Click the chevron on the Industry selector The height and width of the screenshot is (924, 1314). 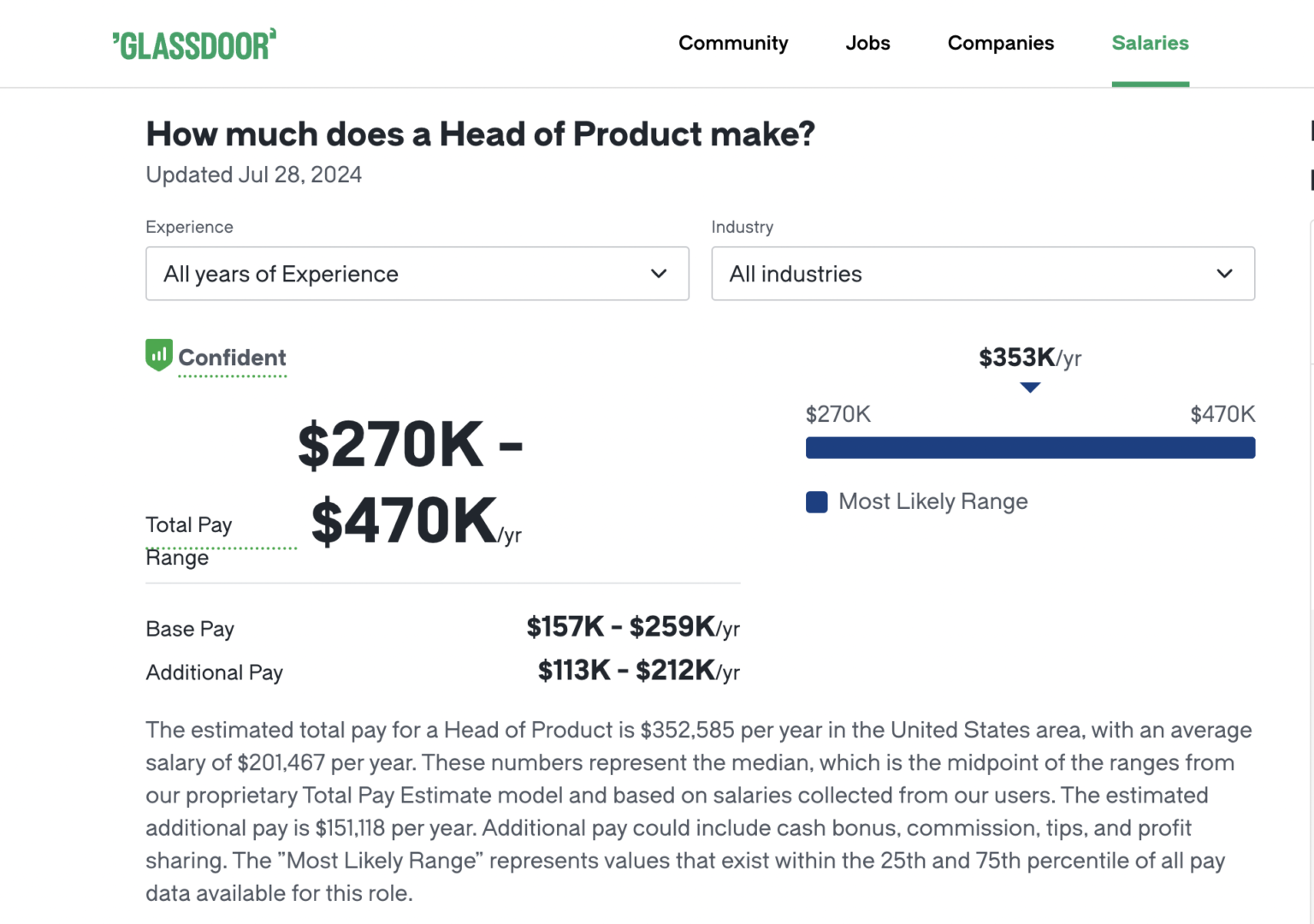[1225, 274]
